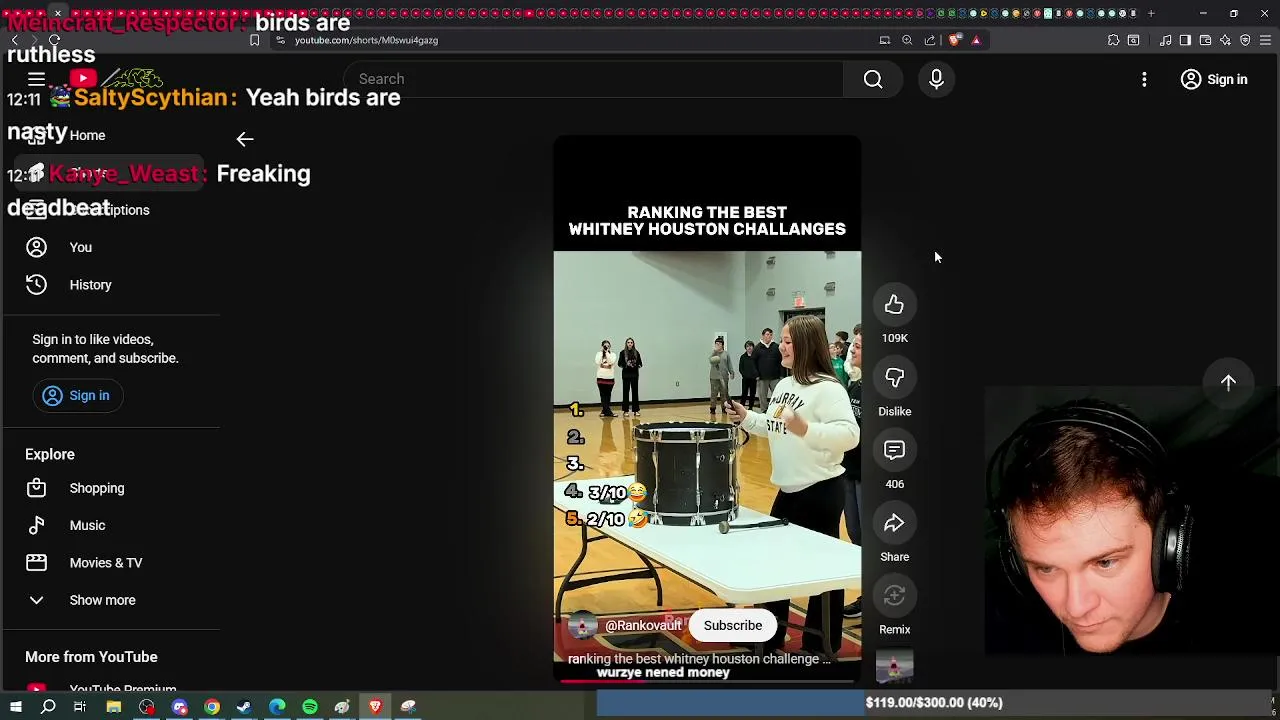Open Task View on the taskbar
1280x720 pixels.
pos(80,707)
